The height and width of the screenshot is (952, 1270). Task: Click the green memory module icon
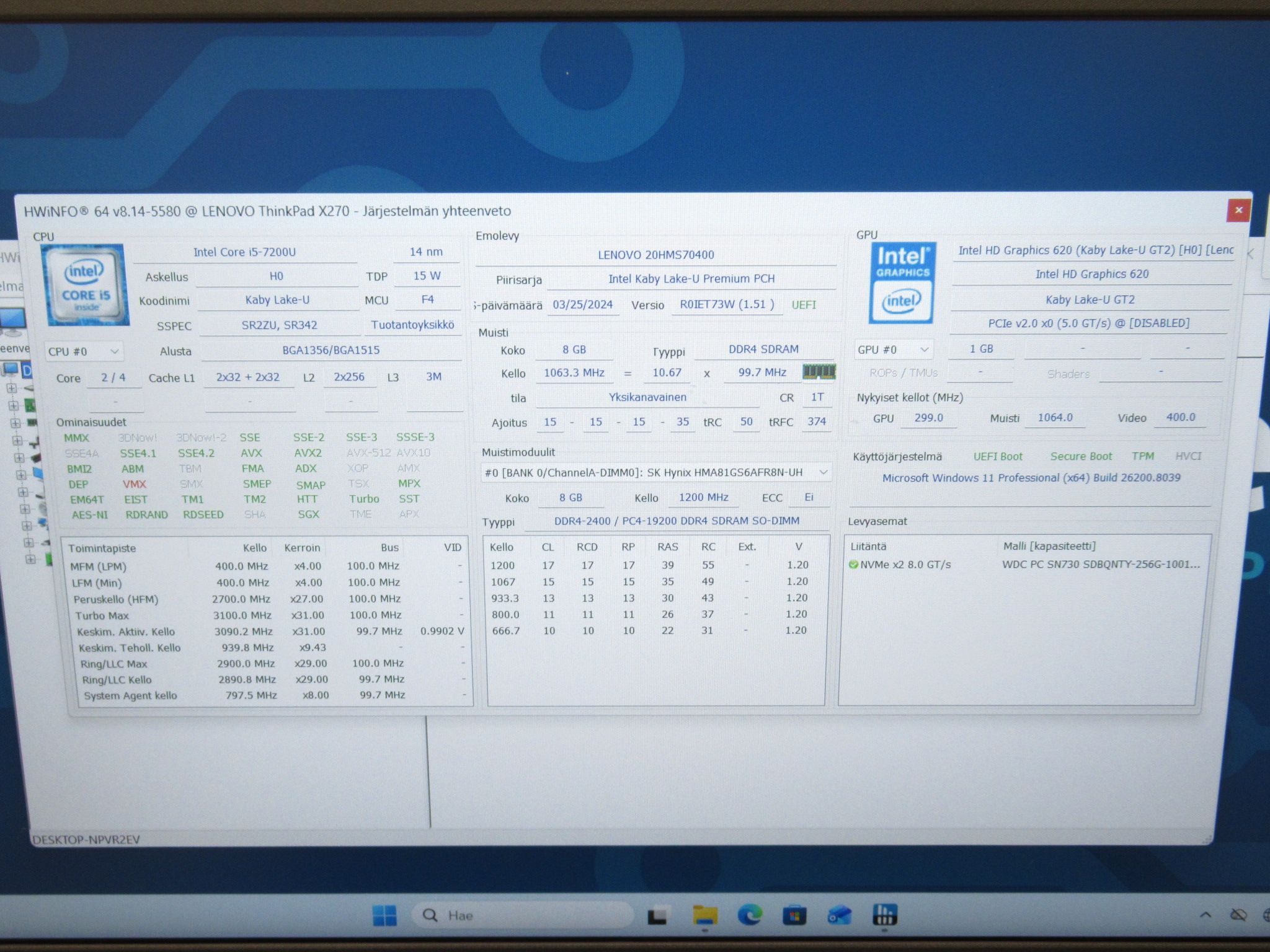tap(819, 372)
